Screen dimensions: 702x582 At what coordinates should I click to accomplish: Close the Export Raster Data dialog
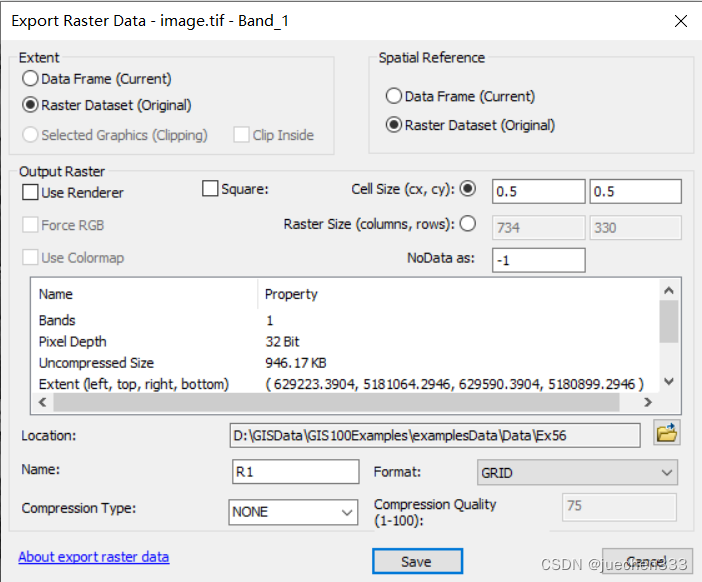click(x=681, y=21)
